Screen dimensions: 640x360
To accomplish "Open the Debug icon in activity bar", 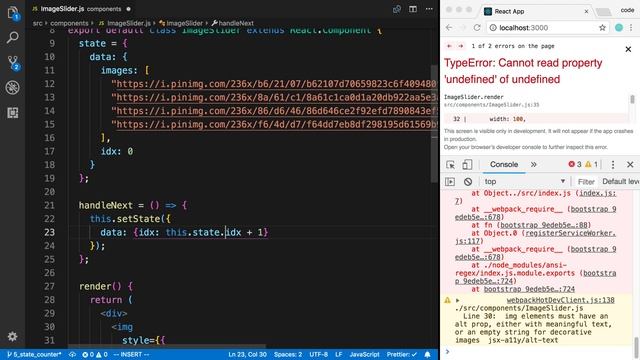I will point(13,87).
